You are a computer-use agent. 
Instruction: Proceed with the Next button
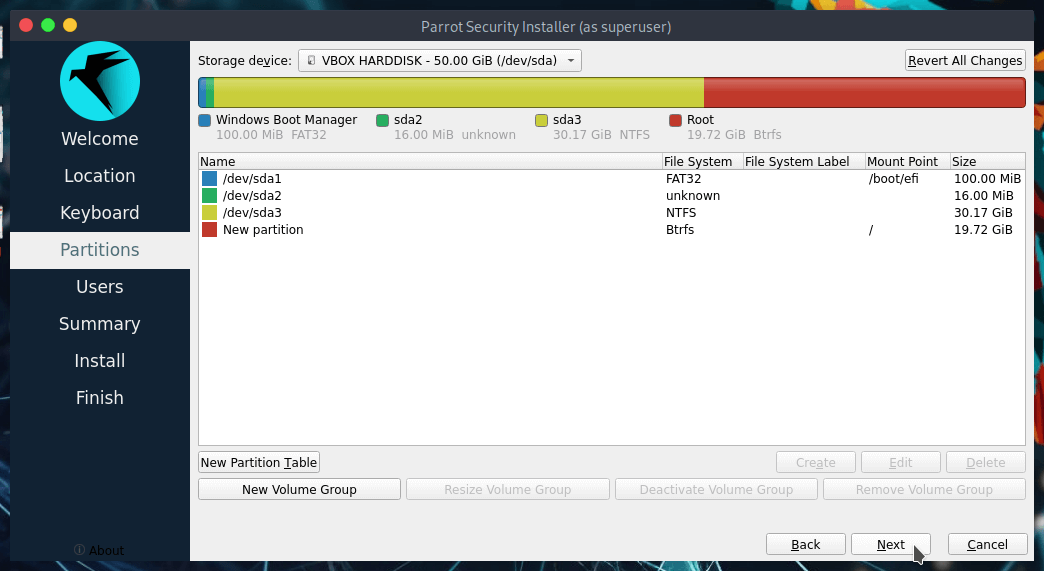tap(890, 544)
